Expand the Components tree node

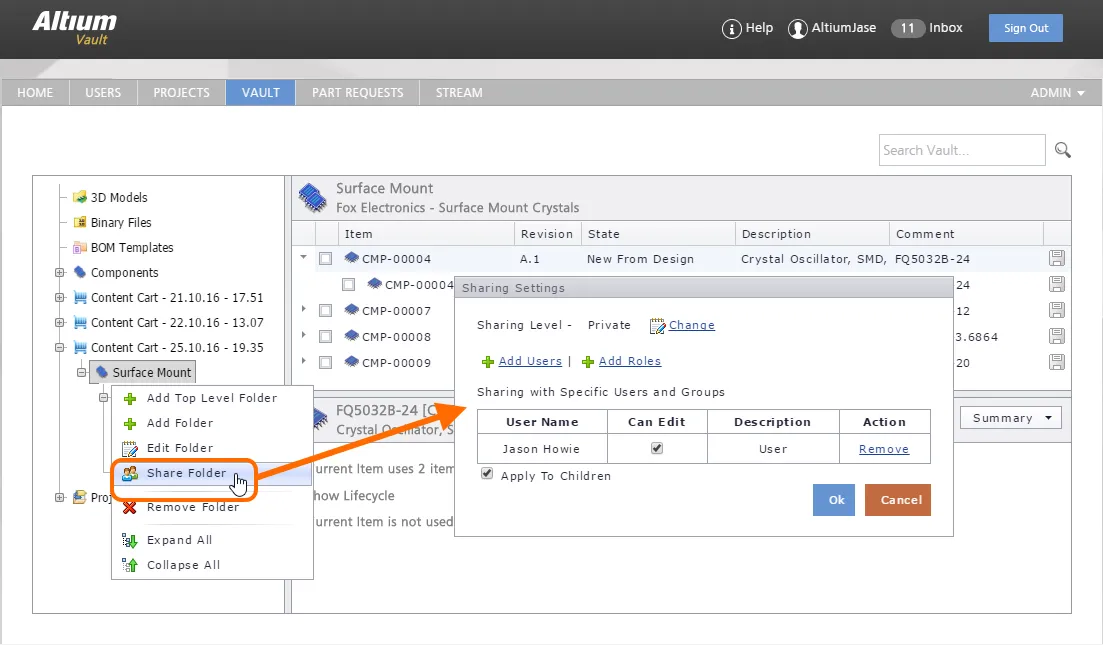pyautogui.click(x=60, y=272)
